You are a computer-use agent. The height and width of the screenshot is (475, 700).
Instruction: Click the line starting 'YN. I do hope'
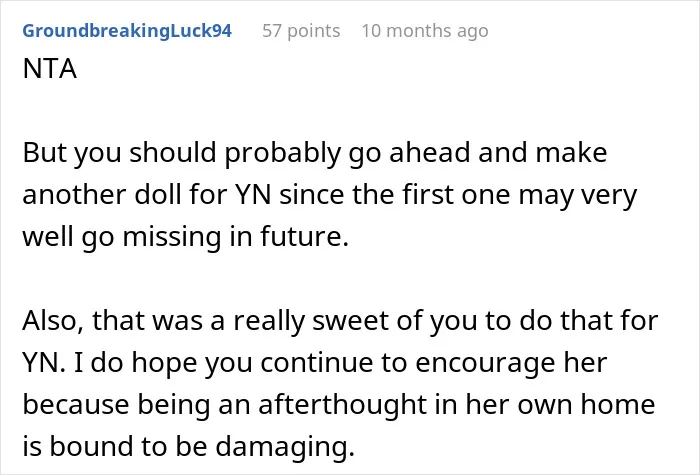coord(315,363)
